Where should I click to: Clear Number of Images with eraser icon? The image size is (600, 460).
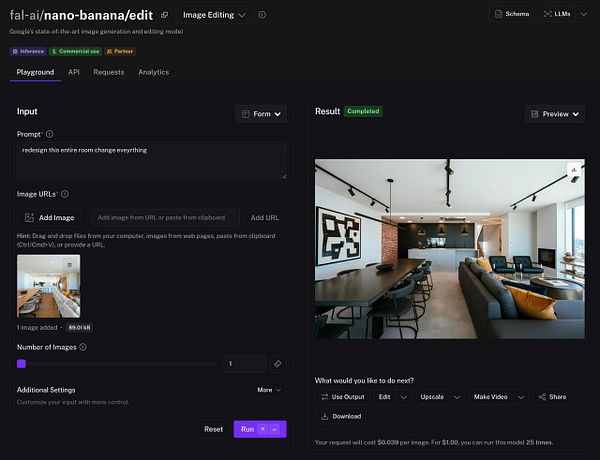278,364
